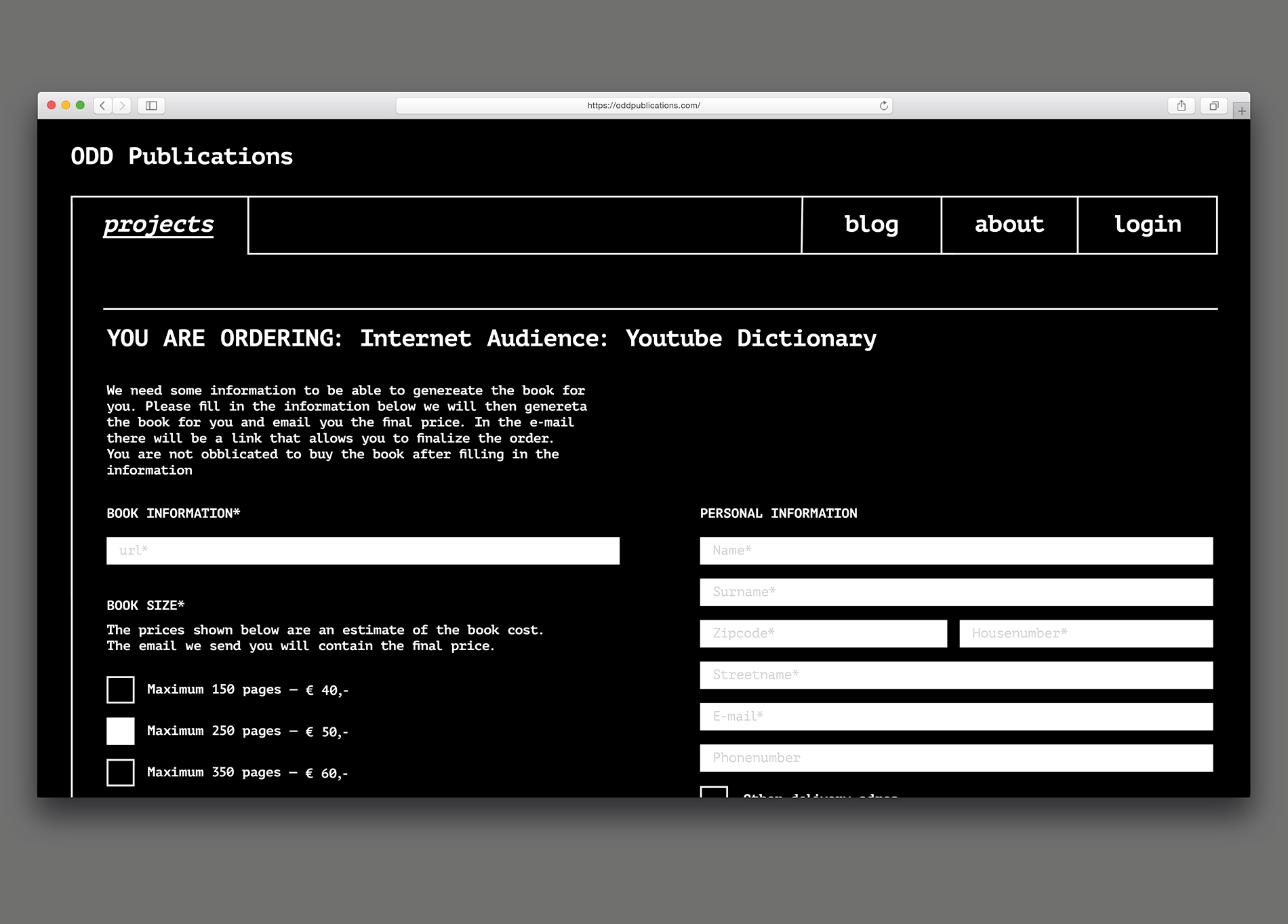Uncheck Maximum 250 pages option
The height and width of the screenshot is (924, 1288).
click(x=121, y=731)
